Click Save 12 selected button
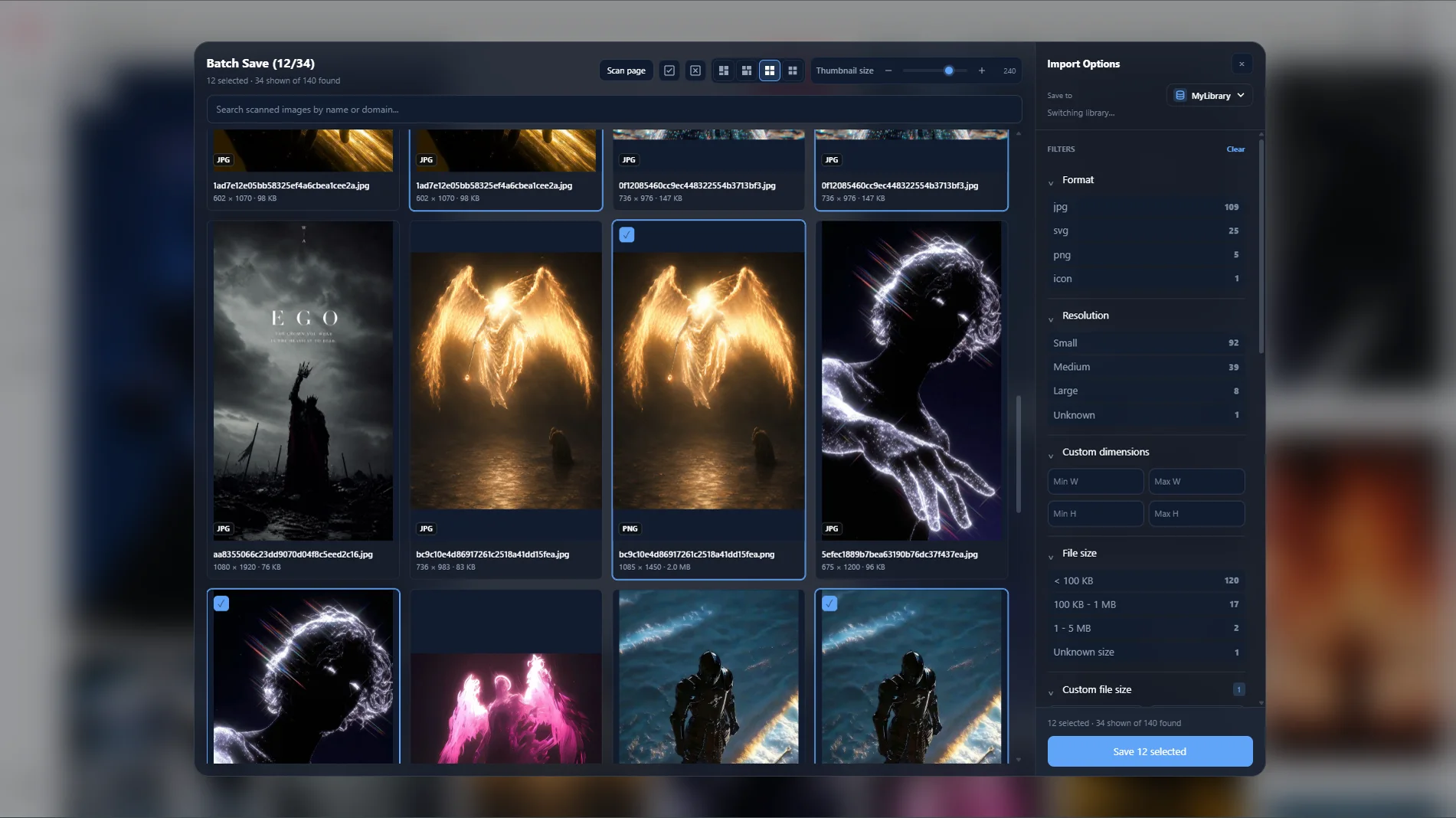Image resolution: width=1456 pixels, height=818 pixels. (1150, 751)
